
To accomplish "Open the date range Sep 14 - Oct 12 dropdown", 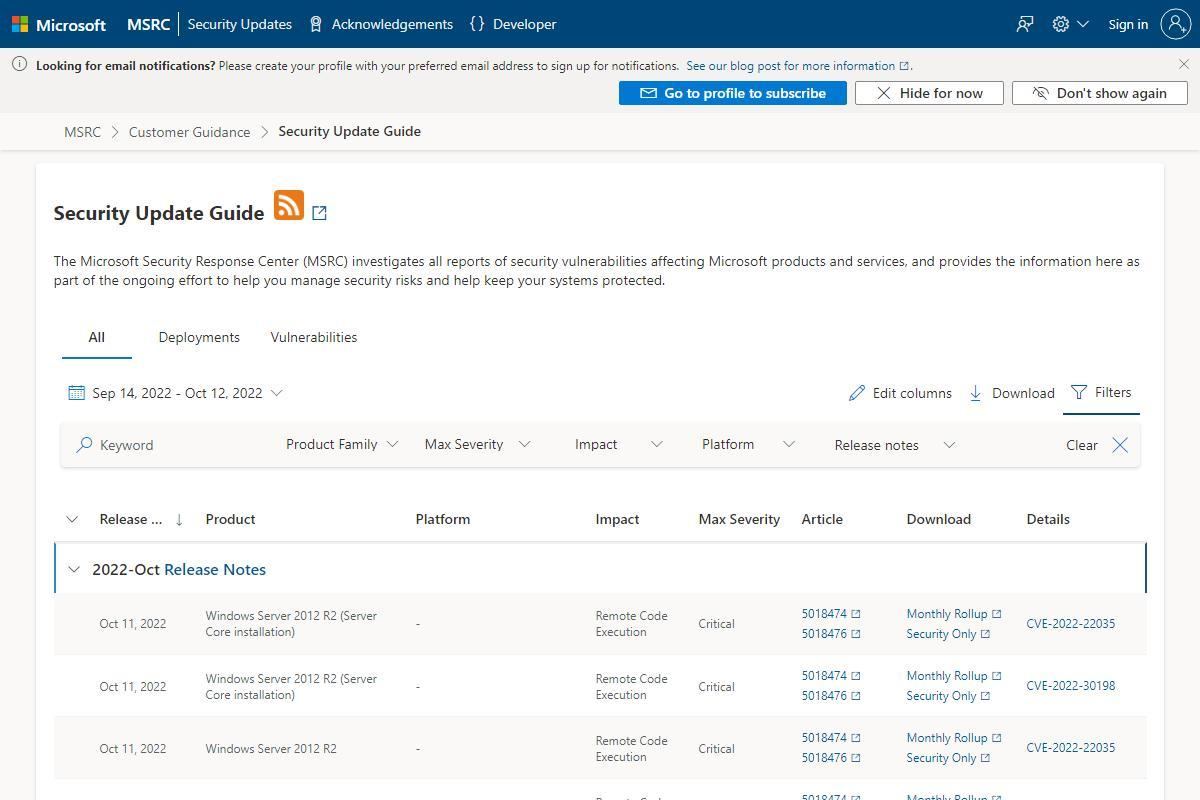I will click(176, 393).
